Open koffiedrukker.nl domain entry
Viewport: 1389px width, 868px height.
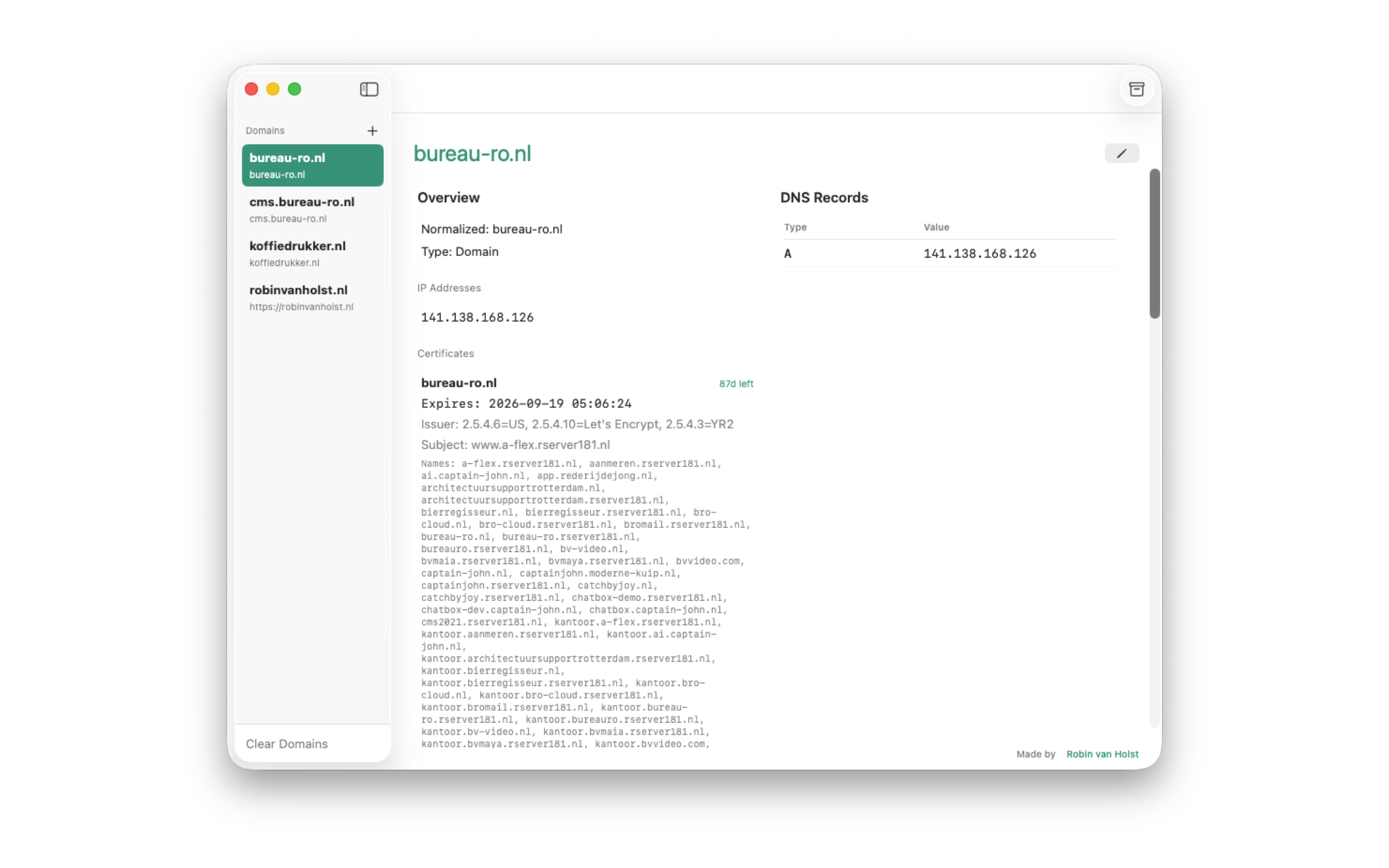[313, 253]
